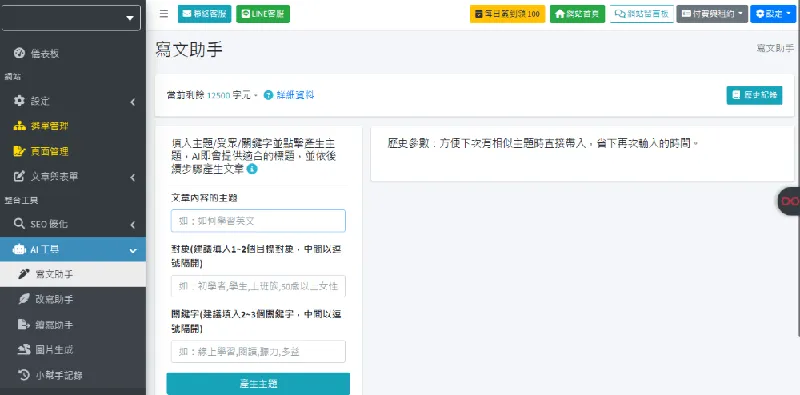The height and width of the screenshot is (395, 800).
Task: Expand the 文章與表單 chevron
Action: [133, 178]
